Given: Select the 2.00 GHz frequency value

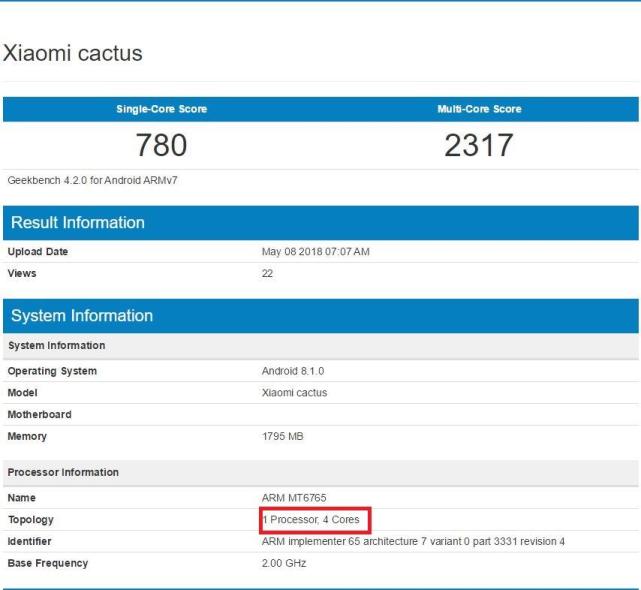Looking at the screenshot, I should [x=284, y=563].
